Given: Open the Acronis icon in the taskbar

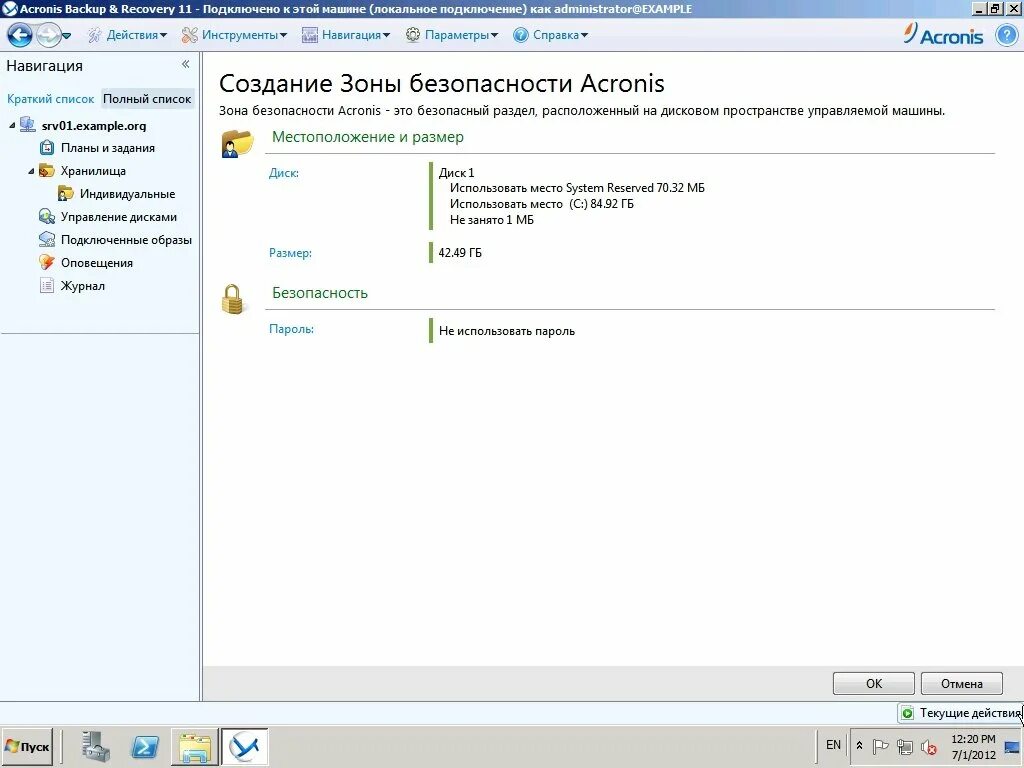Looking at the screenshot, I should pyautogui.click(x=245, y=746).
